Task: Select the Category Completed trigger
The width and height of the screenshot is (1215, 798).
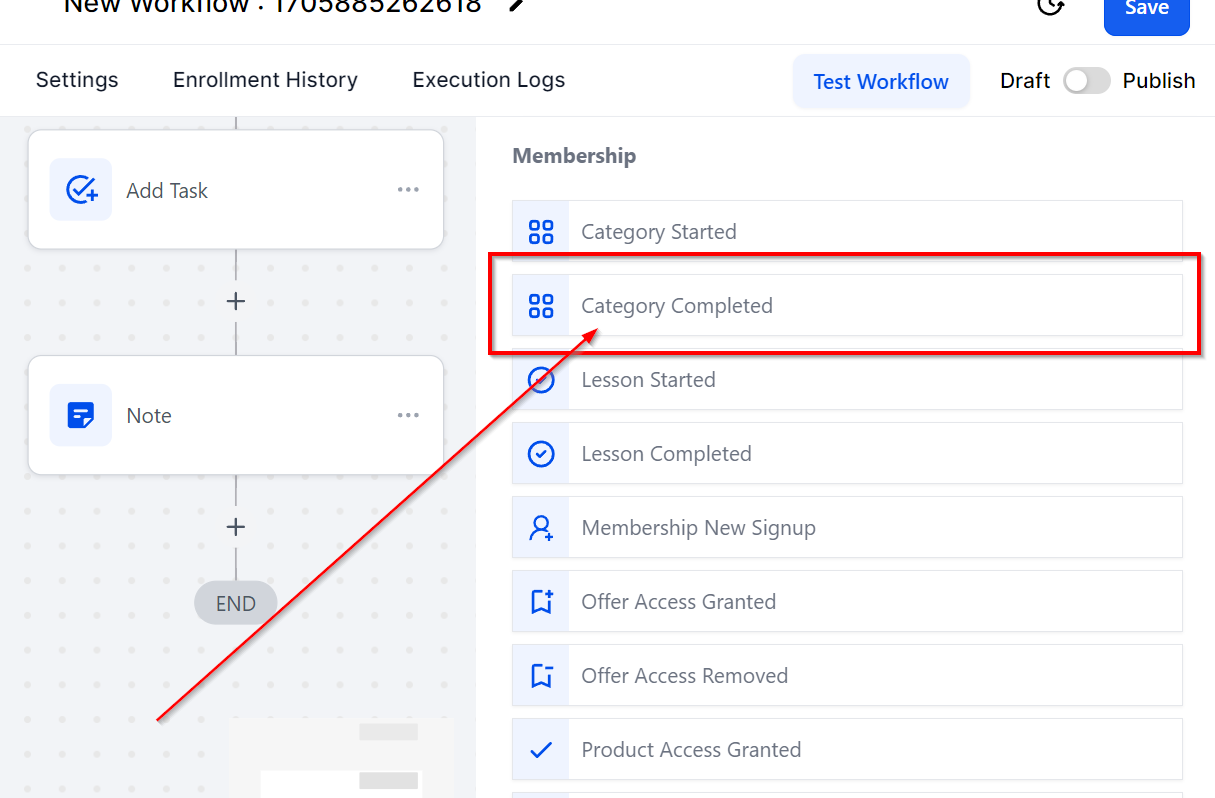Action: point(677,306)
